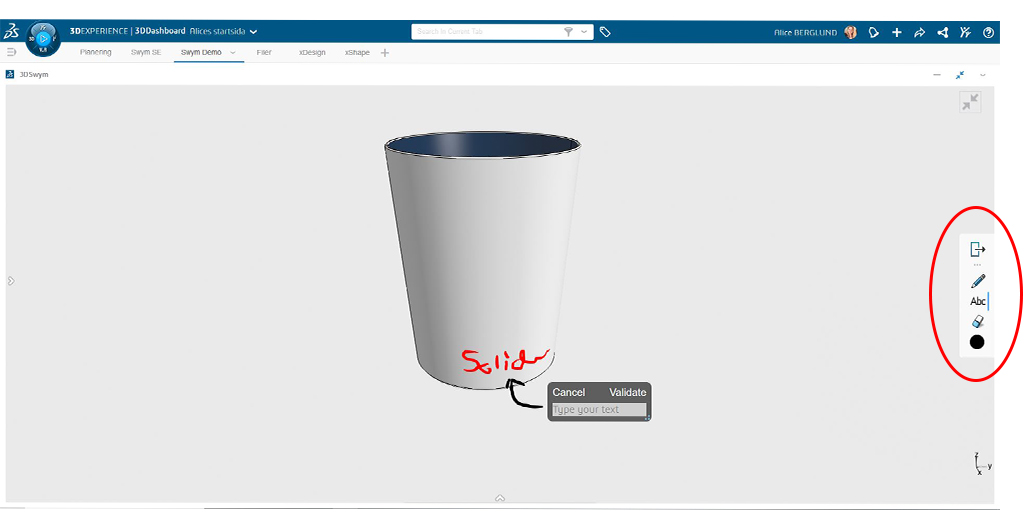Image resolution: width=1036 pixels, height=528 pixels.
Task: Open the black color picker swatch
Action: (x=977, y=342)
